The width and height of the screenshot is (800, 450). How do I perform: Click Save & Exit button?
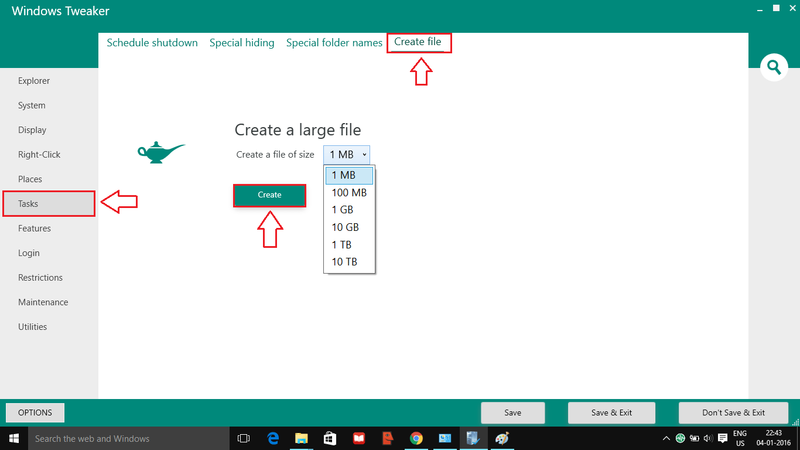pyautogui.click(x=611, y=413)
